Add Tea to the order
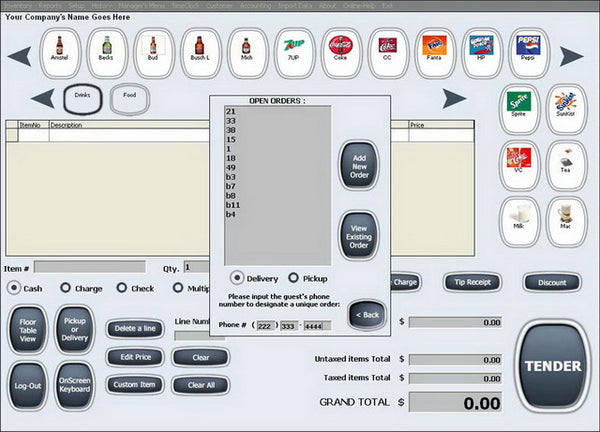600x432 pixels. pyautogui.click(x=566, y=165)
